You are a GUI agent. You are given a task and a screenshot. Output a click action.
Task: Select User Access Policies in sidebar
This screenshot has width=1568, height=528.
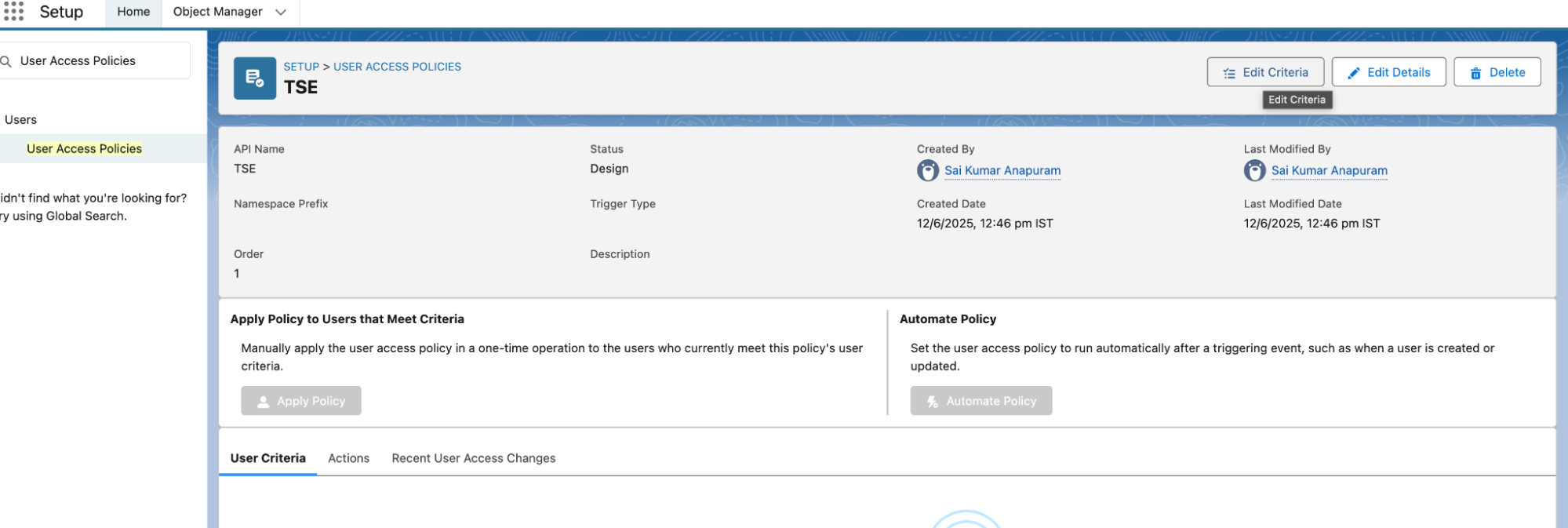84,148
